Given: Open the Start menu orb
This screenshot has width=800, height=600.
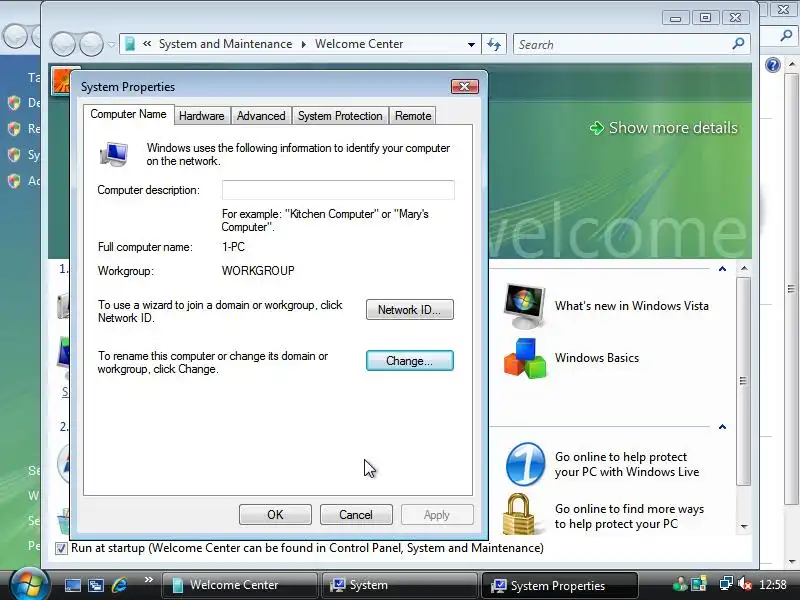Looking at the screenshot, I should click(x=29, y=584).
